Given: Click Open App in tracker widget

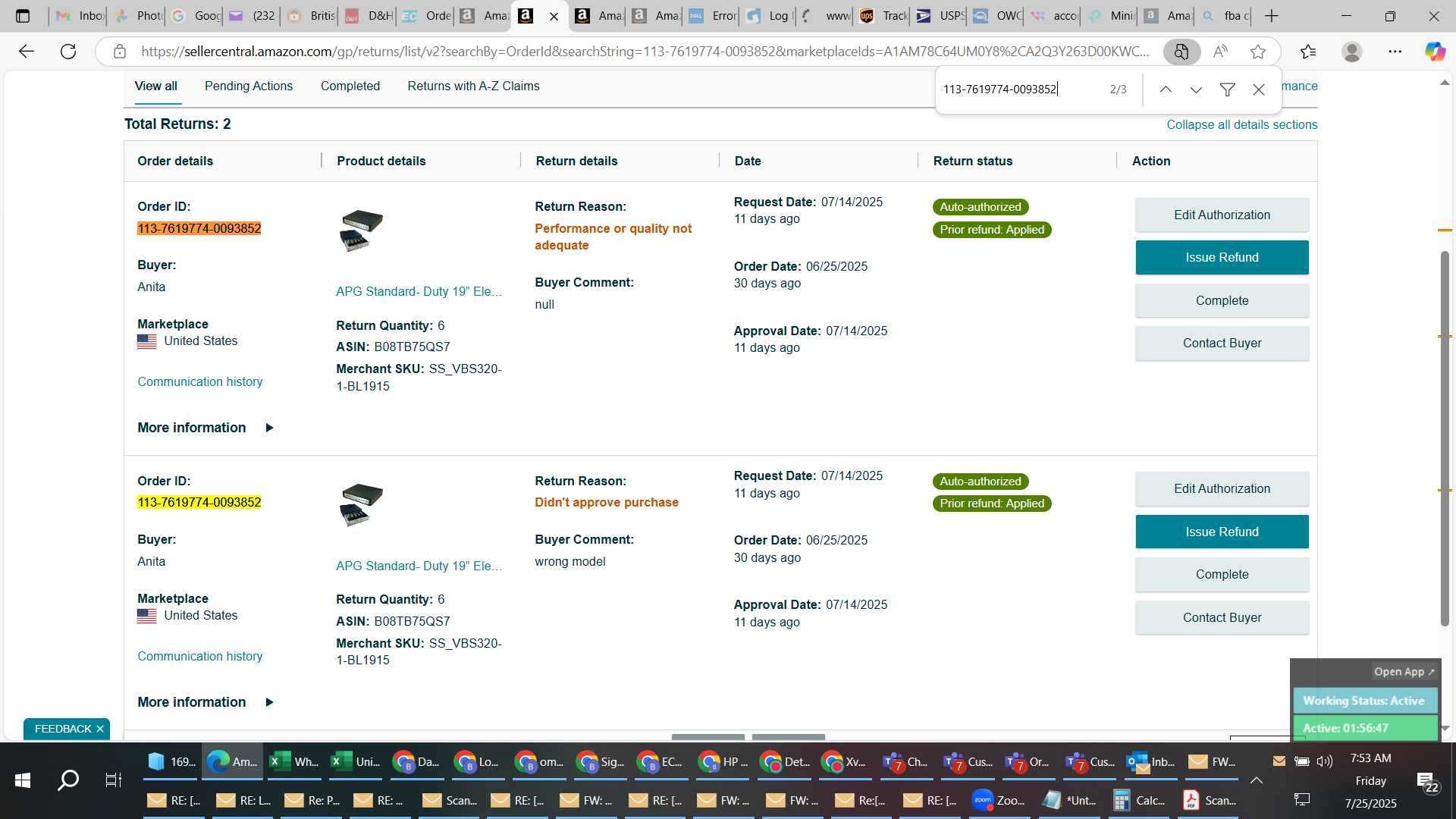Looking at the screenshot, I should tap(1404, 672).
